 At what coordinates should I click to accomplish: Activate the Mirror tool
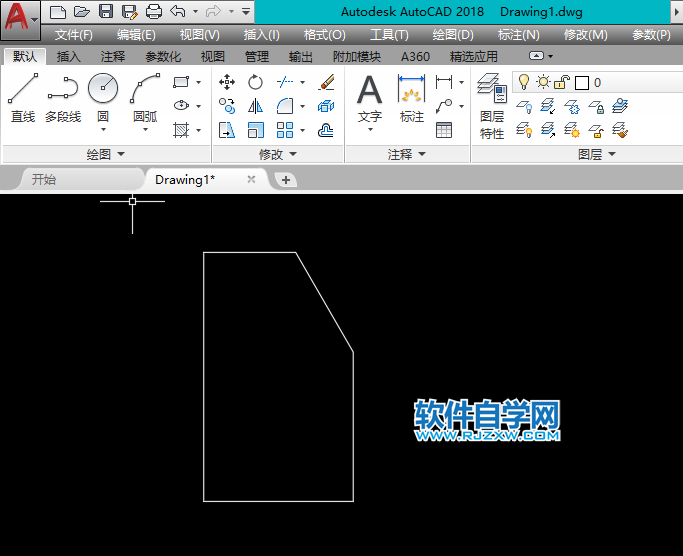coord(255,106)
